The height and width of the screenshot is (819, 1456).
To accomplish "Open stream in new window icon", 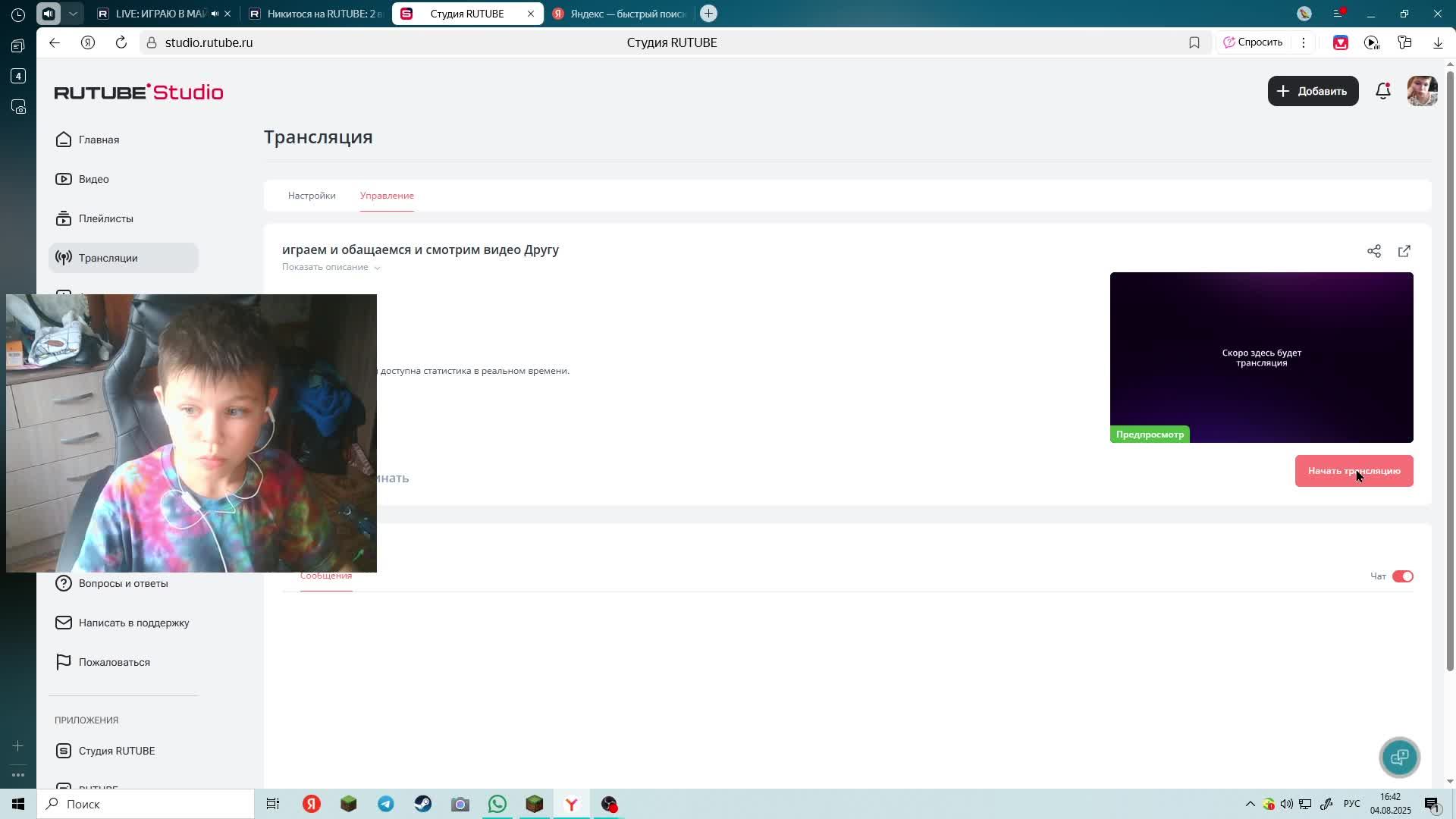I will tap(1404, 251).
